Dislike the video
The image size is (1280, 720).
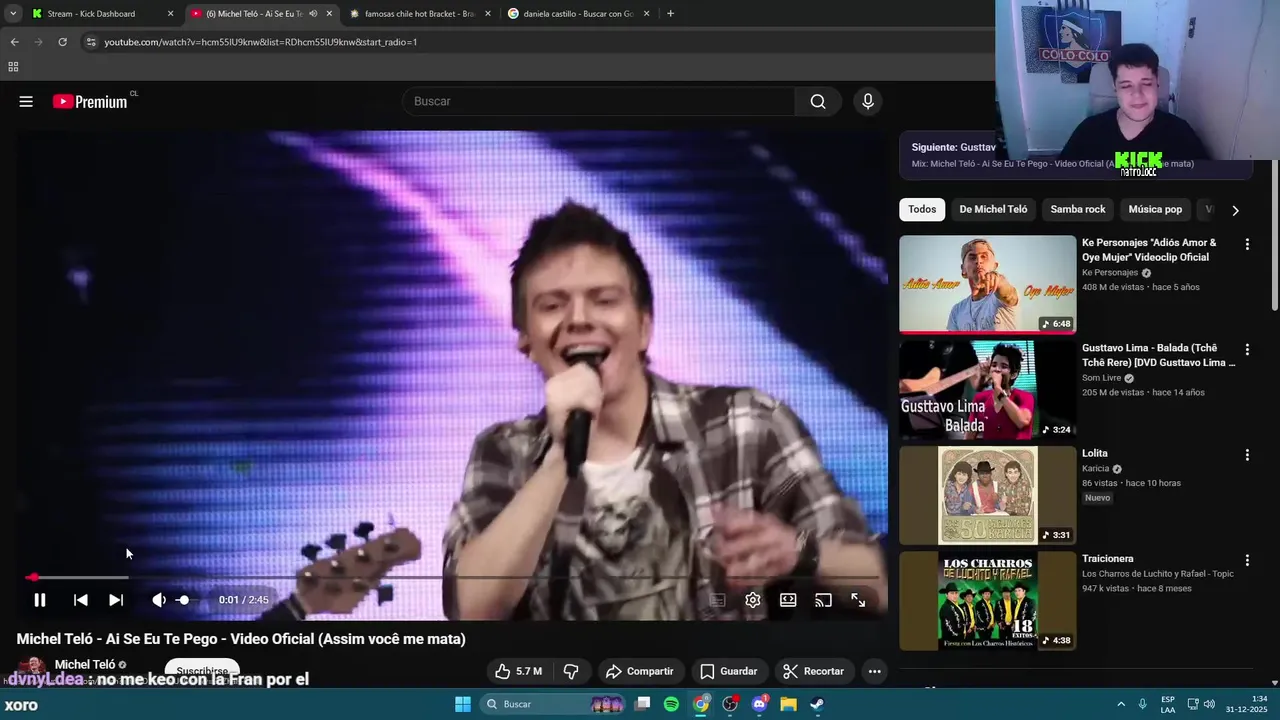[571, 671]
